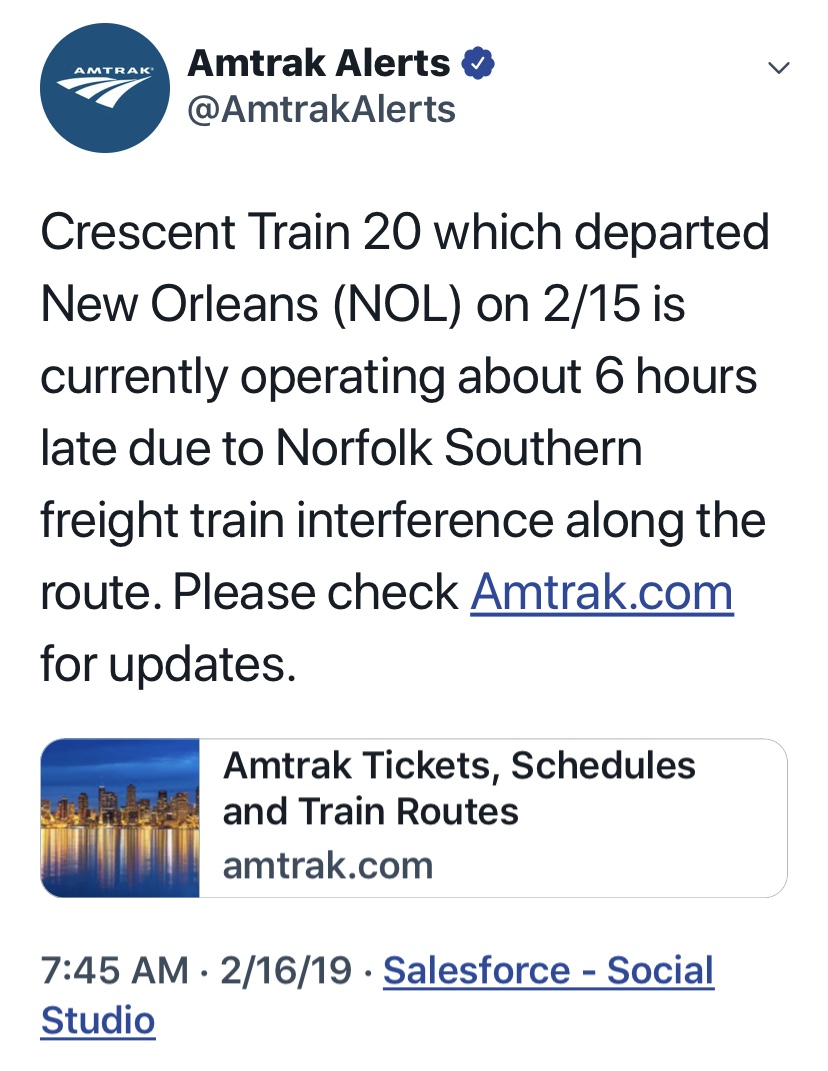Image resolution: width=828 pixels, height=1071 pixels.
Task: Tap the New Orleans (NOL) text
Action: click(251, 303)
